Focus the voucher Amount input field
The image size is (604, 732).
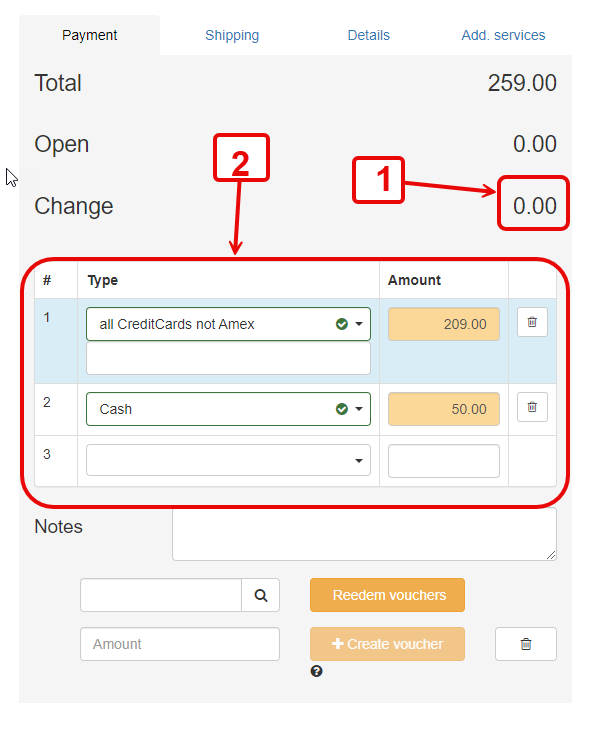[x=180, y=644]
